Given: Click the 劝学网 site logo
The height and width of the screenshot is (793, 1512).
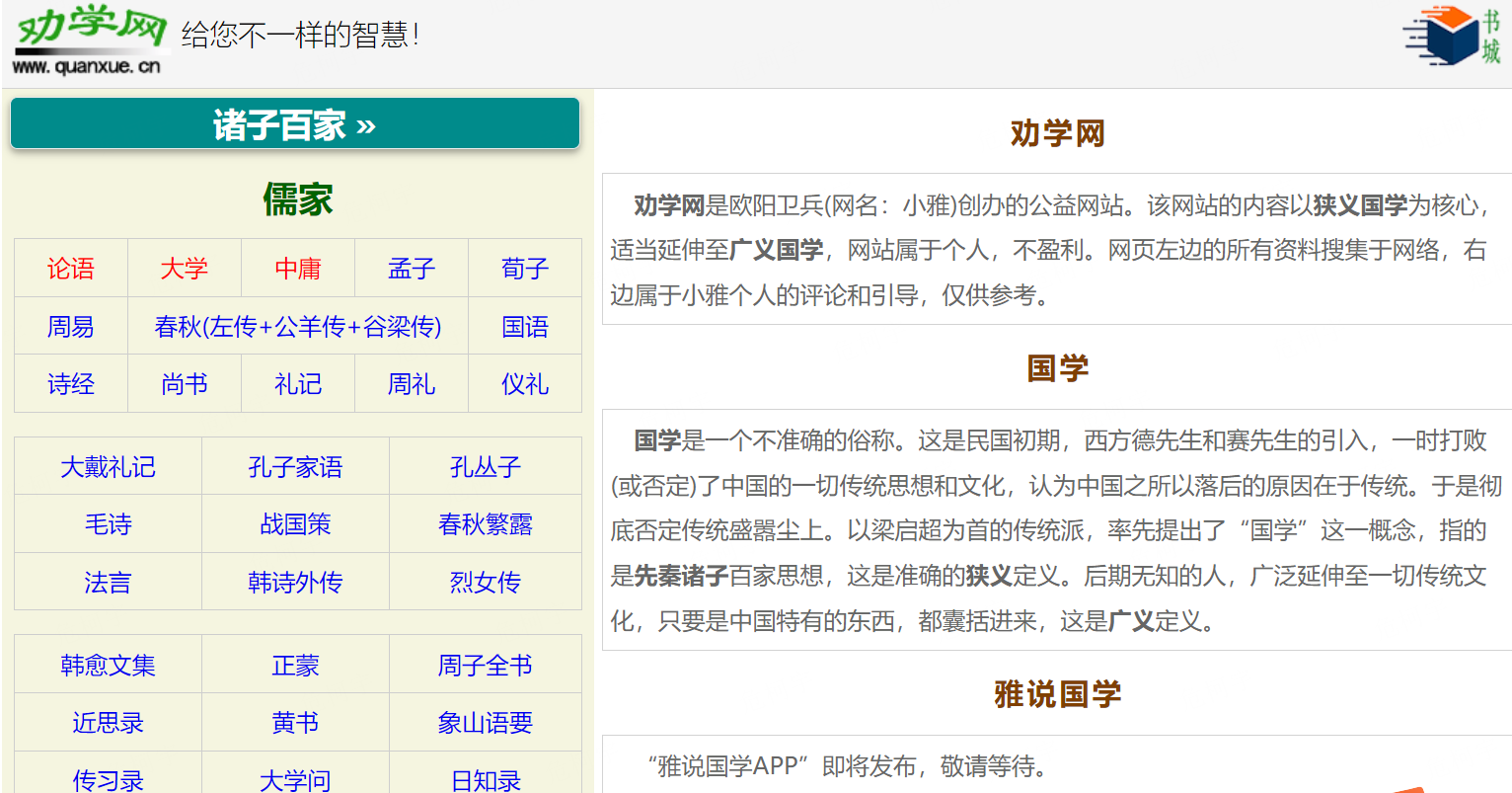Looking at the screenshot, I should [x=89, y=41].
